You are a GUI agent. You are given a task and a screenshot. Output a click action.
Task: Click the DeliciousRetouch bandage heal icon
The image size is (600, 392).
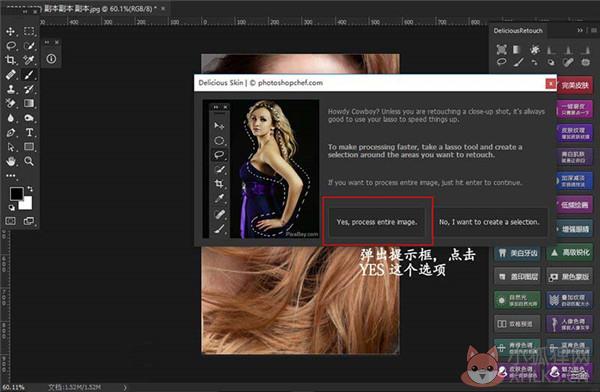coord(568,62)
